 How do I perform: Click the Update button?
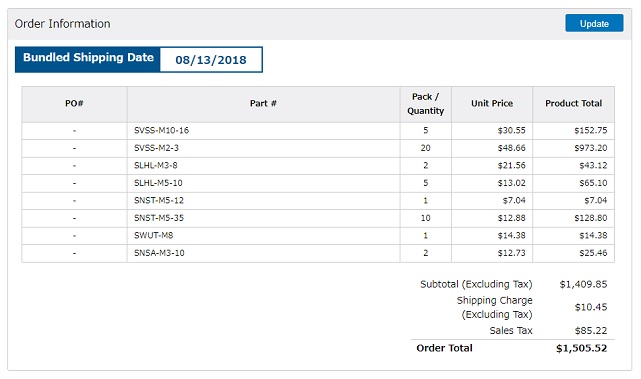pyautogui.click(x=594, y=23)
